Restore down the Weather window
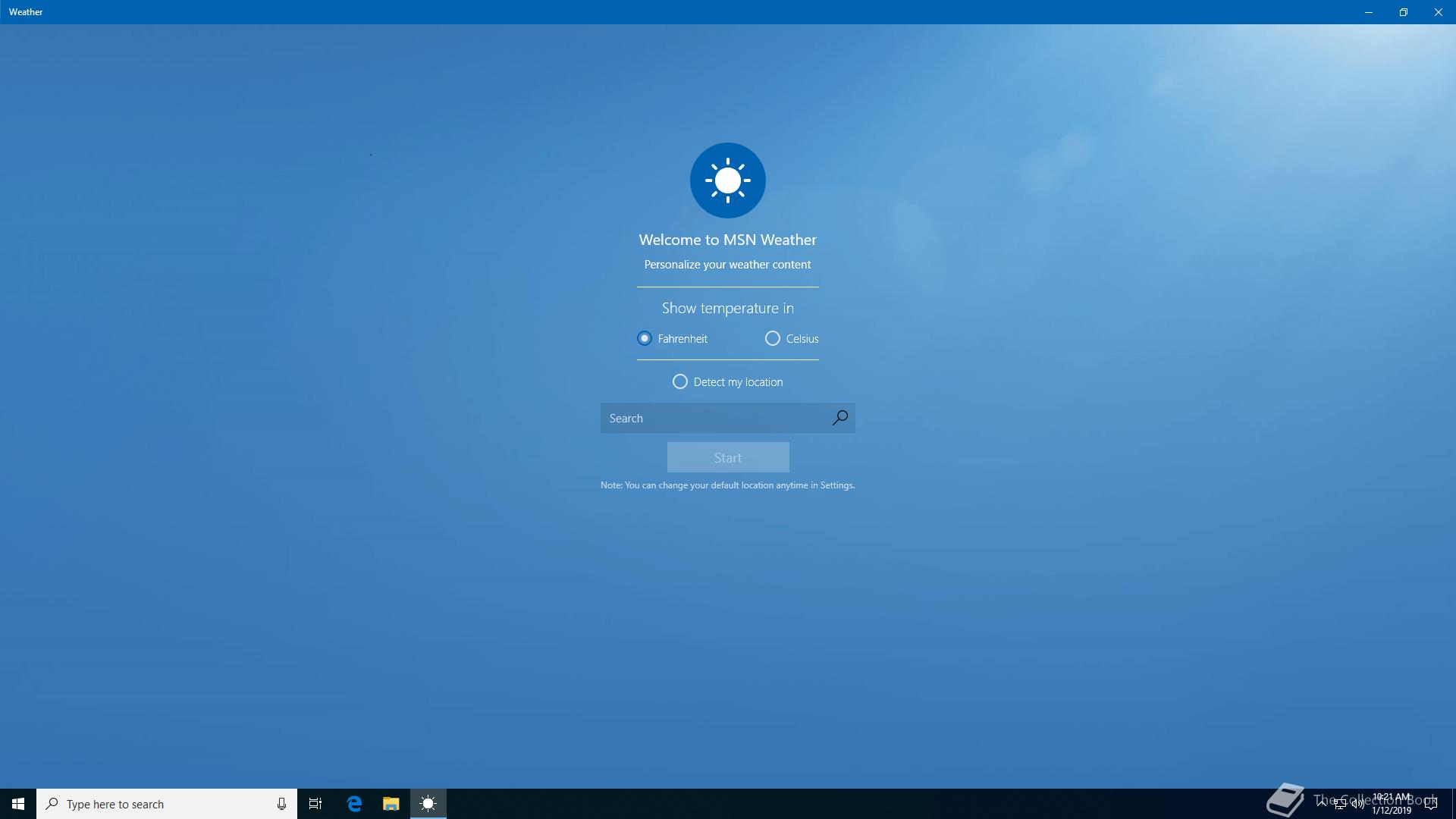Viewport: 1456px width, 819px height. pyautogui.click(x=1403, y=12)
